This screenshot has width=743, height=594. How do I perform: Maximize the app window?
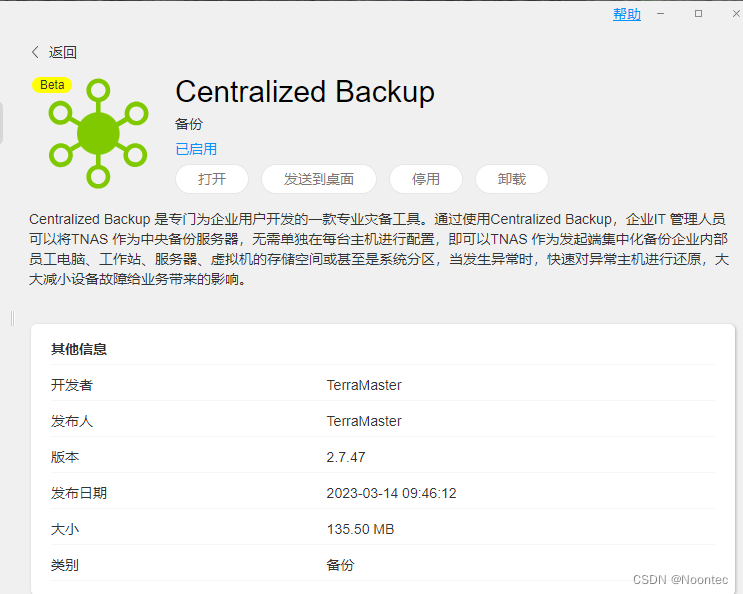coord(698,14)
